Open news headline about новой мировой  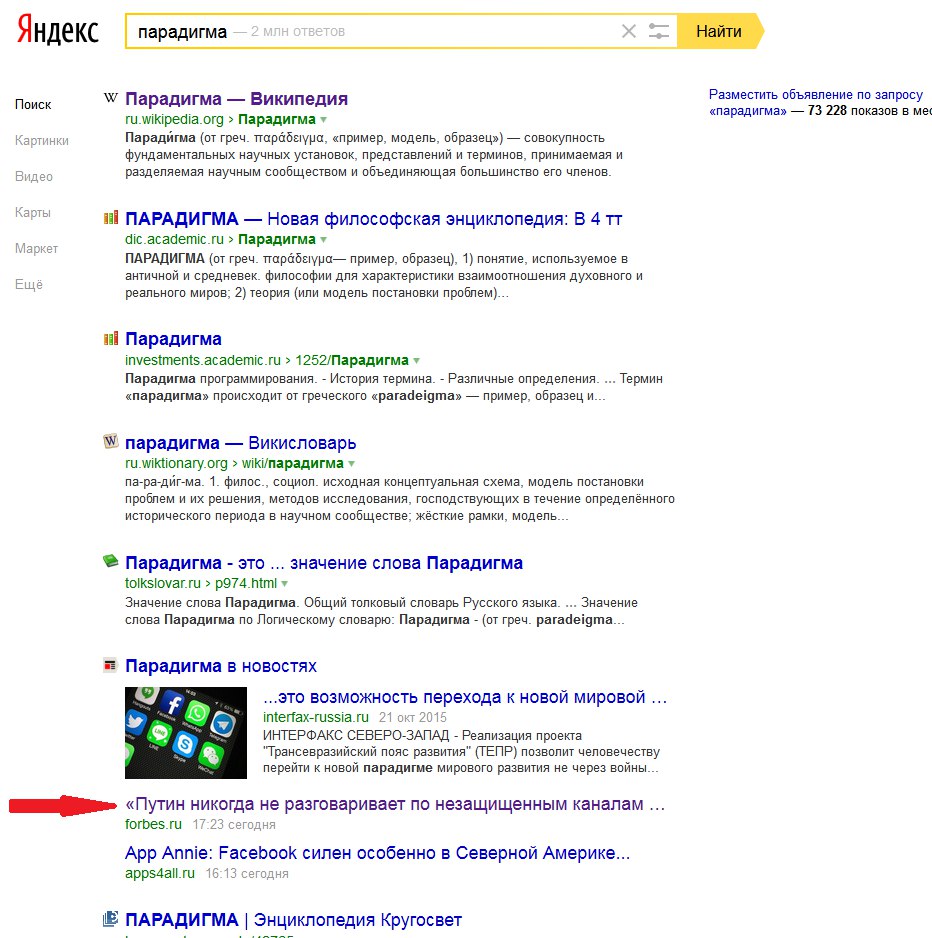465,698
